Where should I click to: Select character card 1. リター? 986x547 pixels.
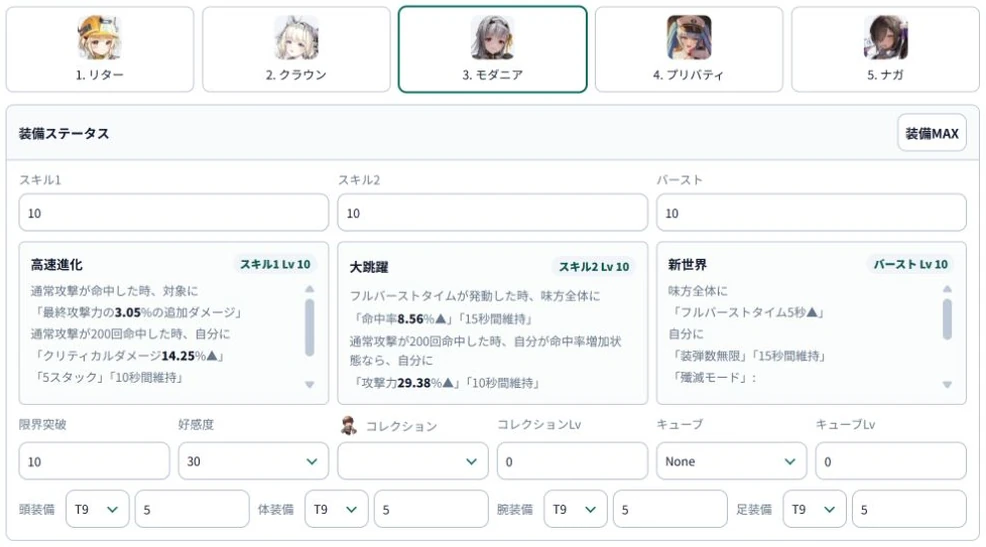100,49
